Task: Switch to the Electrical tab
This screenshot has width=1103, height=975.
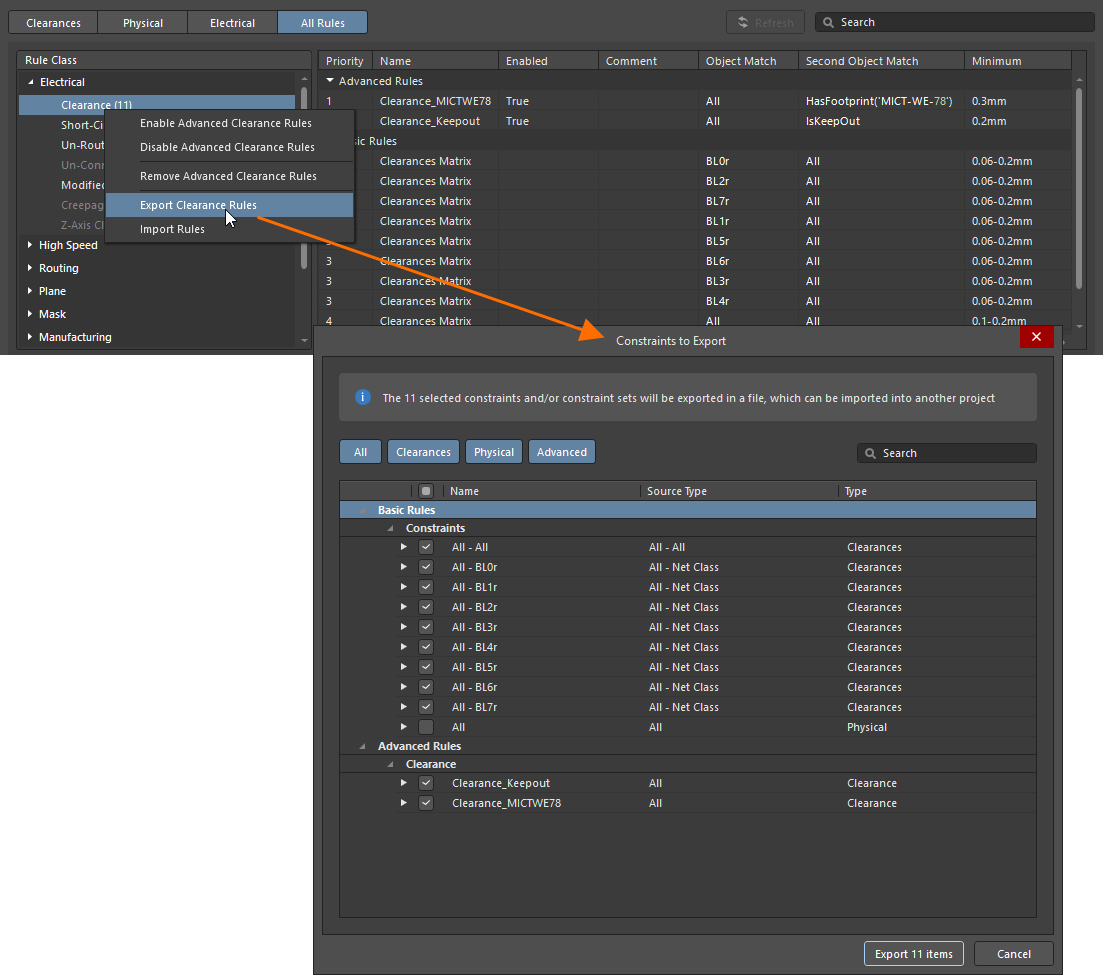Action: [x=232, y=22]
